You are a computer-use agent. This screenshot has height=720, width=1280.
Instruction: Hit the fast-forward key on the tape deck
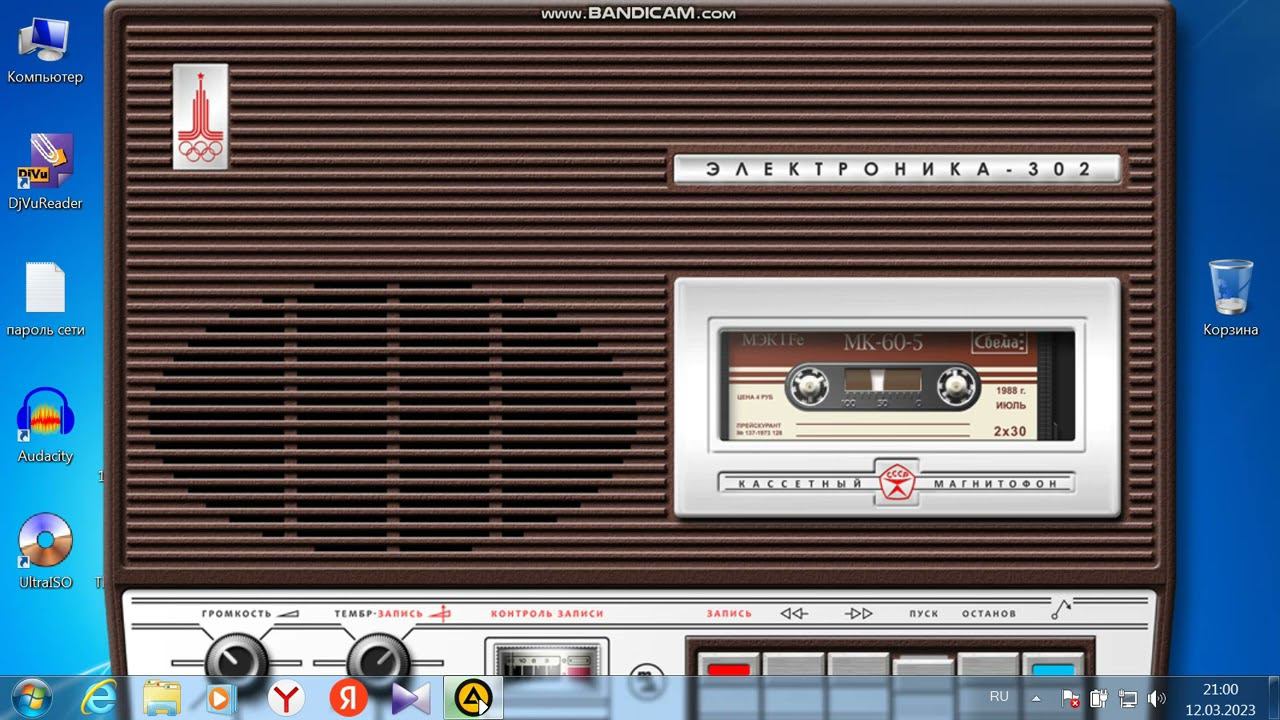pos(859,665)
